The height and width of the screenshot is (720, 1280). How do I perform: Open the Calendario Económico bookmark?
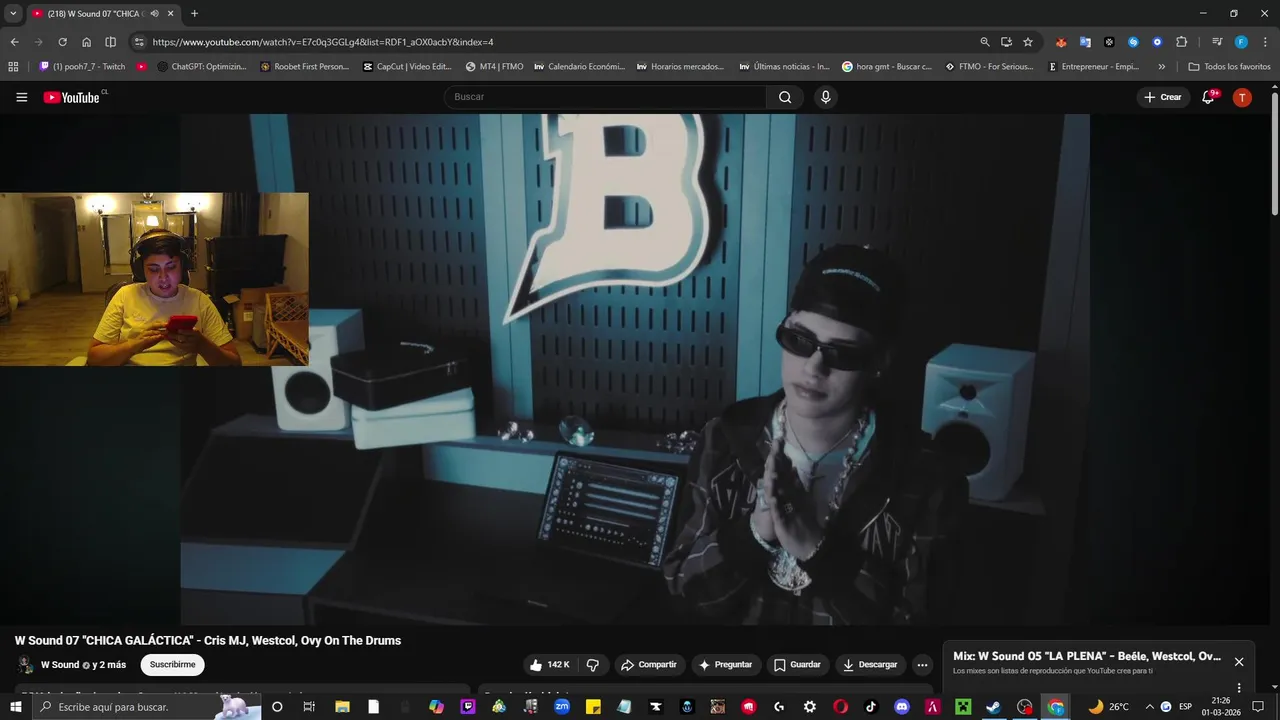[580, 66]
